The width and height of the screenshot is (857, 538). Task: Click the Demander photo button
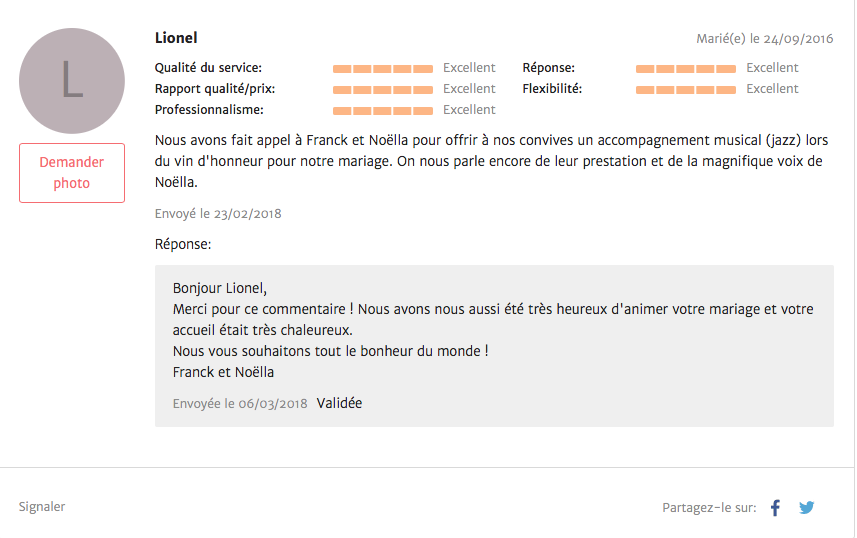(72, 173)
